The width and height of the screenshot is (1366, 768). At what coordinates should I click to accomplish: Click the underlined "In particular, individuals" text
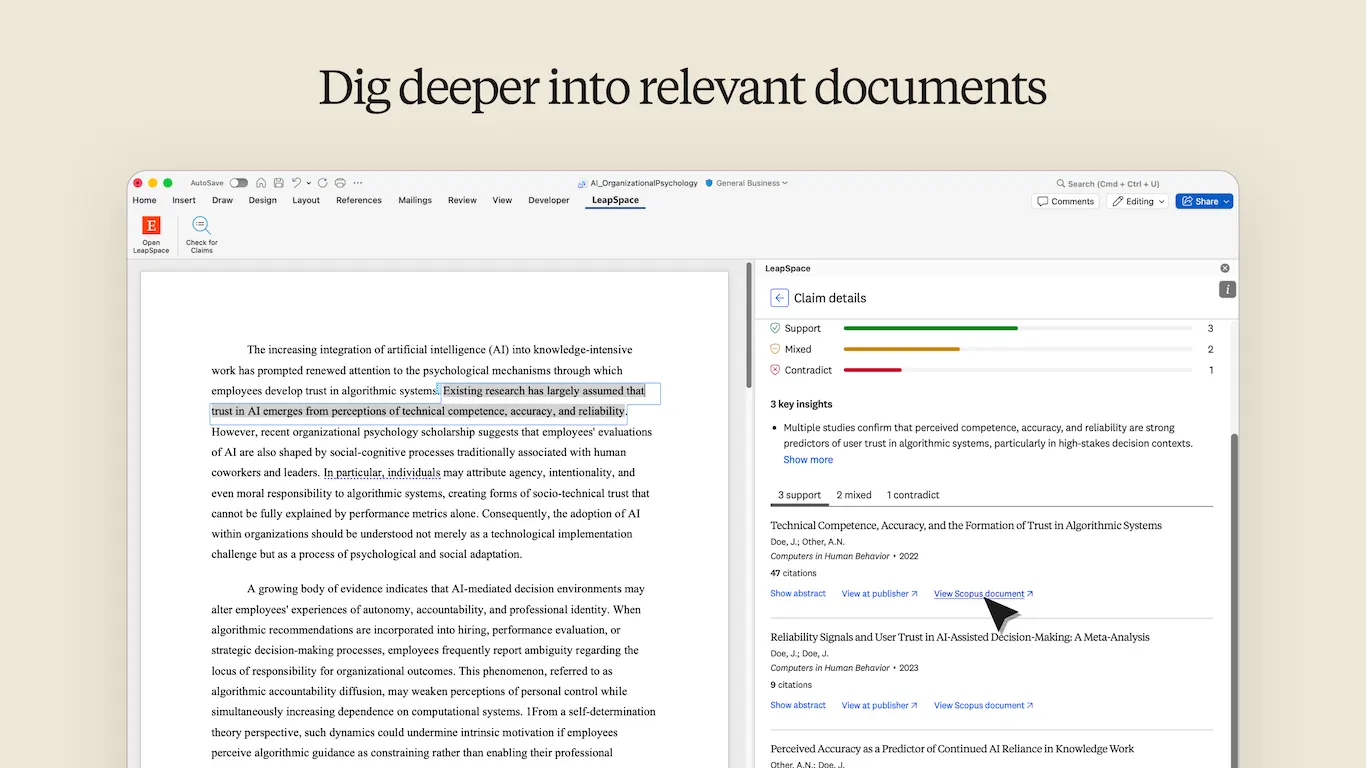[x=382, y=473]
